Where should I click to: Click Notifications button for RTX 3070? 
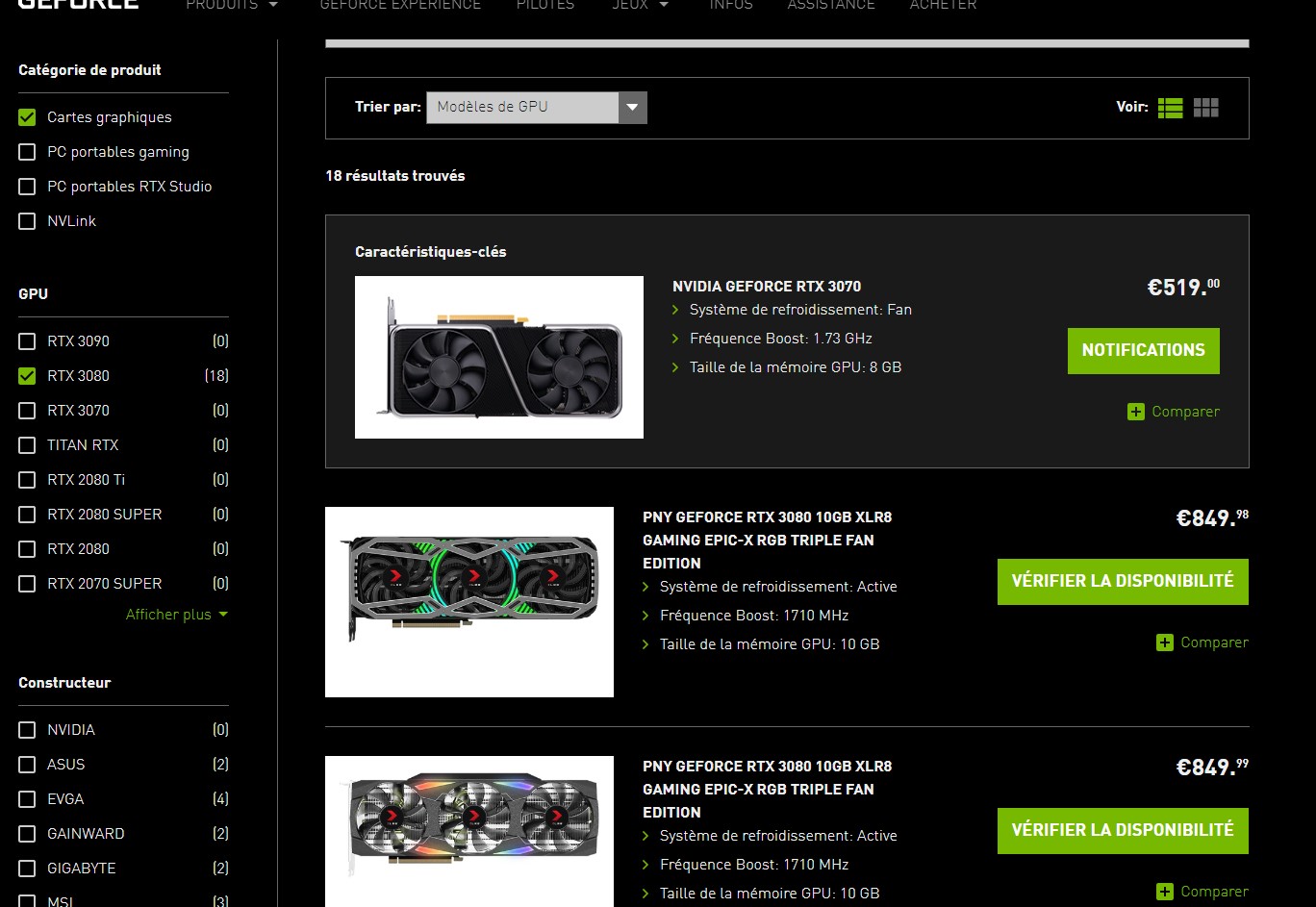[1143, 351]
